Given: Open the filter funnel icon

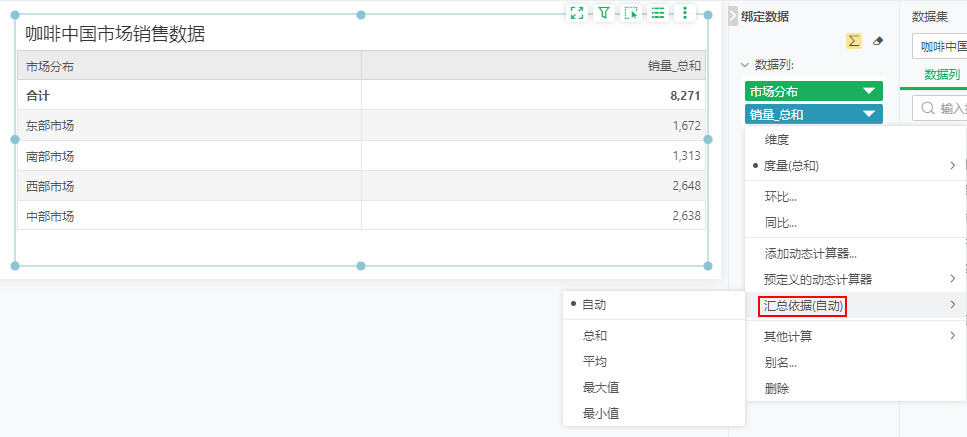Looking at the screenshot, I should tap(604, 13).
